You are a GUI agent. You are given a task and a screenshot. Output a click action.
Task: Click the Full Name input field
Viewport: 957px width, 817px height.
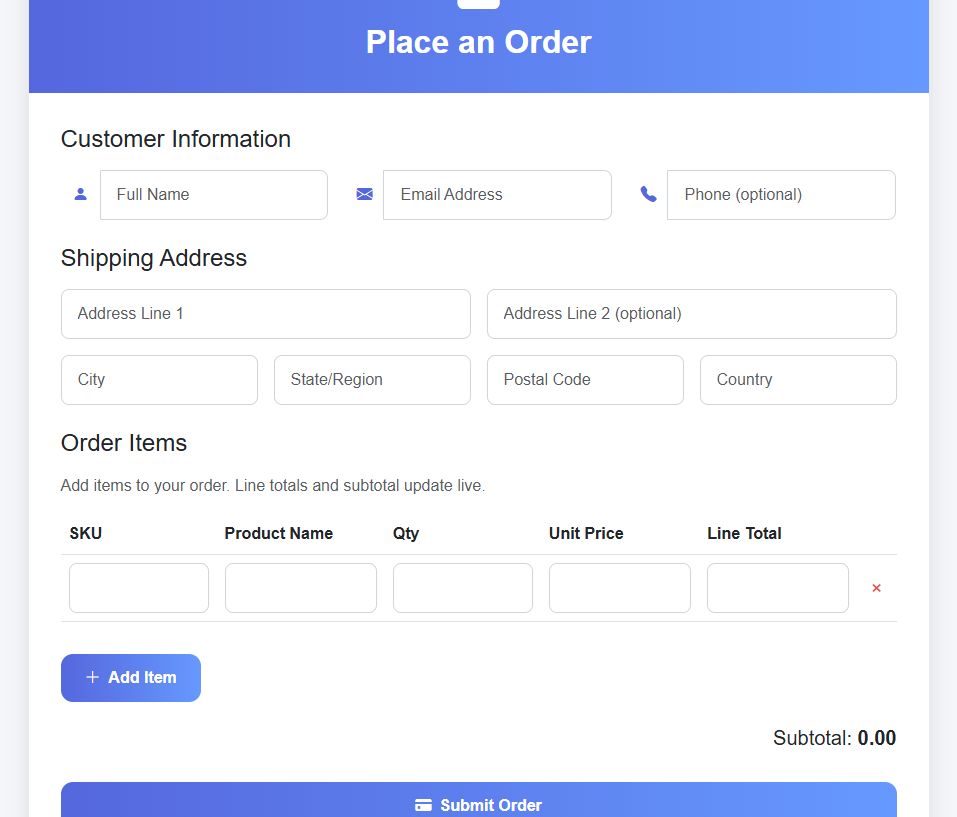coord(213,195)
